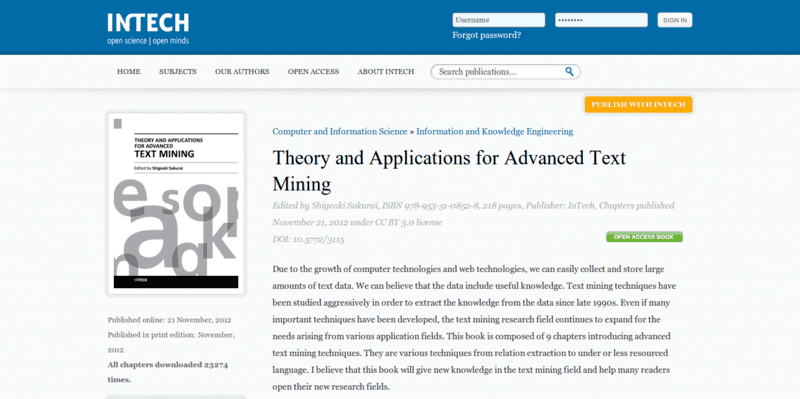
Task: Open the Our Authors menu item
Action: [242, 71]
